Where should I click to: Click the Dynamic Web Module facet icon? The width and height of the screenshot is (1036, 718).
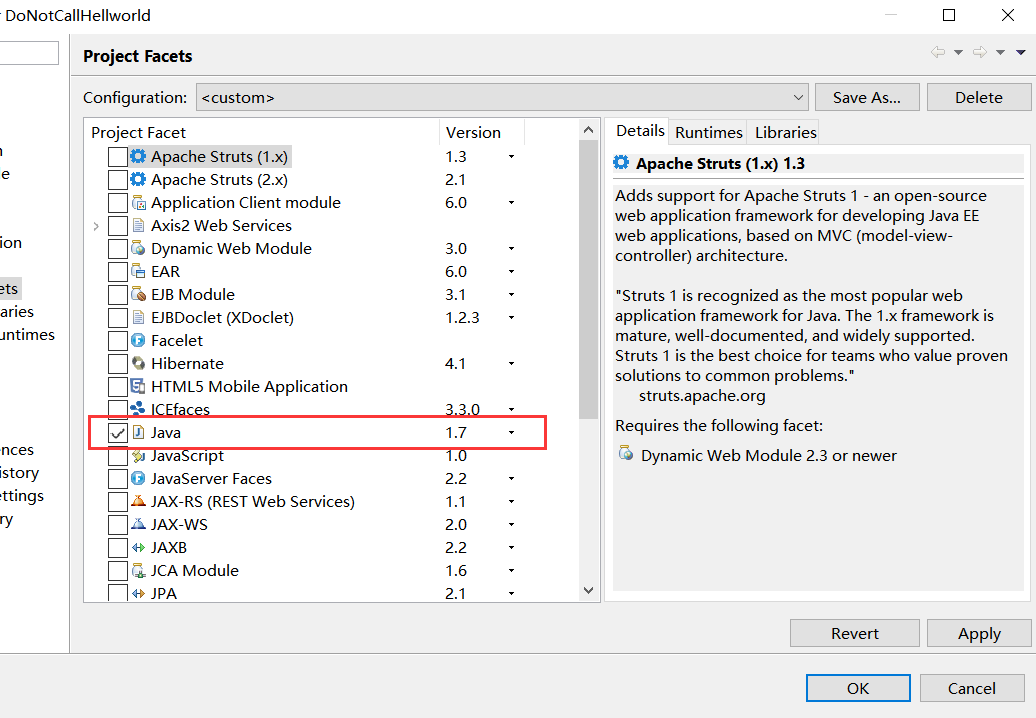coord(138,248)
